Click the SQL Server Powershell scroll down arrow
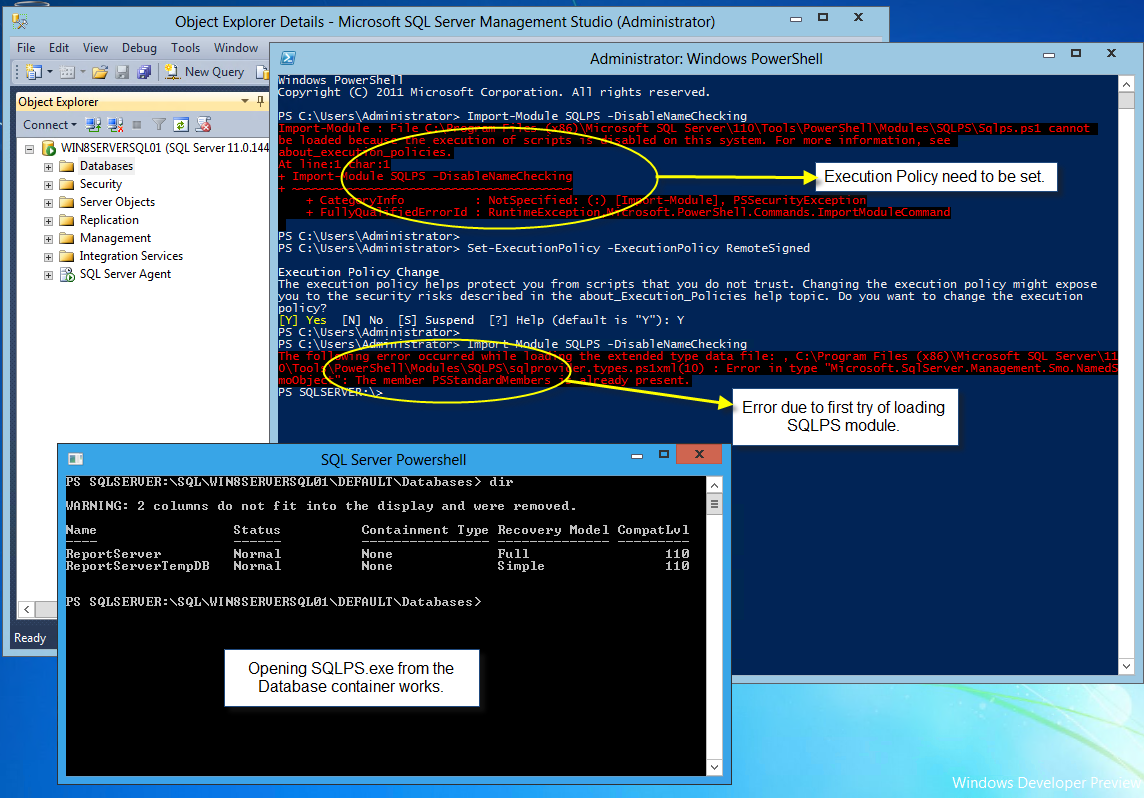The image size is (1144, 798). pos(714,767)
